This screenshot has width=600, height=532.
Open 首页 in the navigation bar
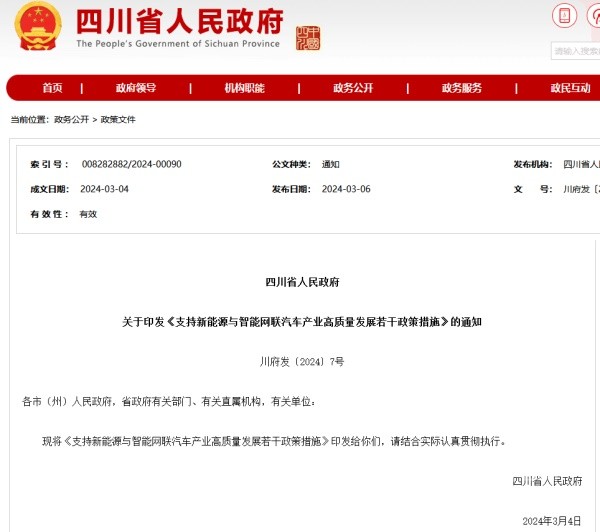click(x=52, y=88)
